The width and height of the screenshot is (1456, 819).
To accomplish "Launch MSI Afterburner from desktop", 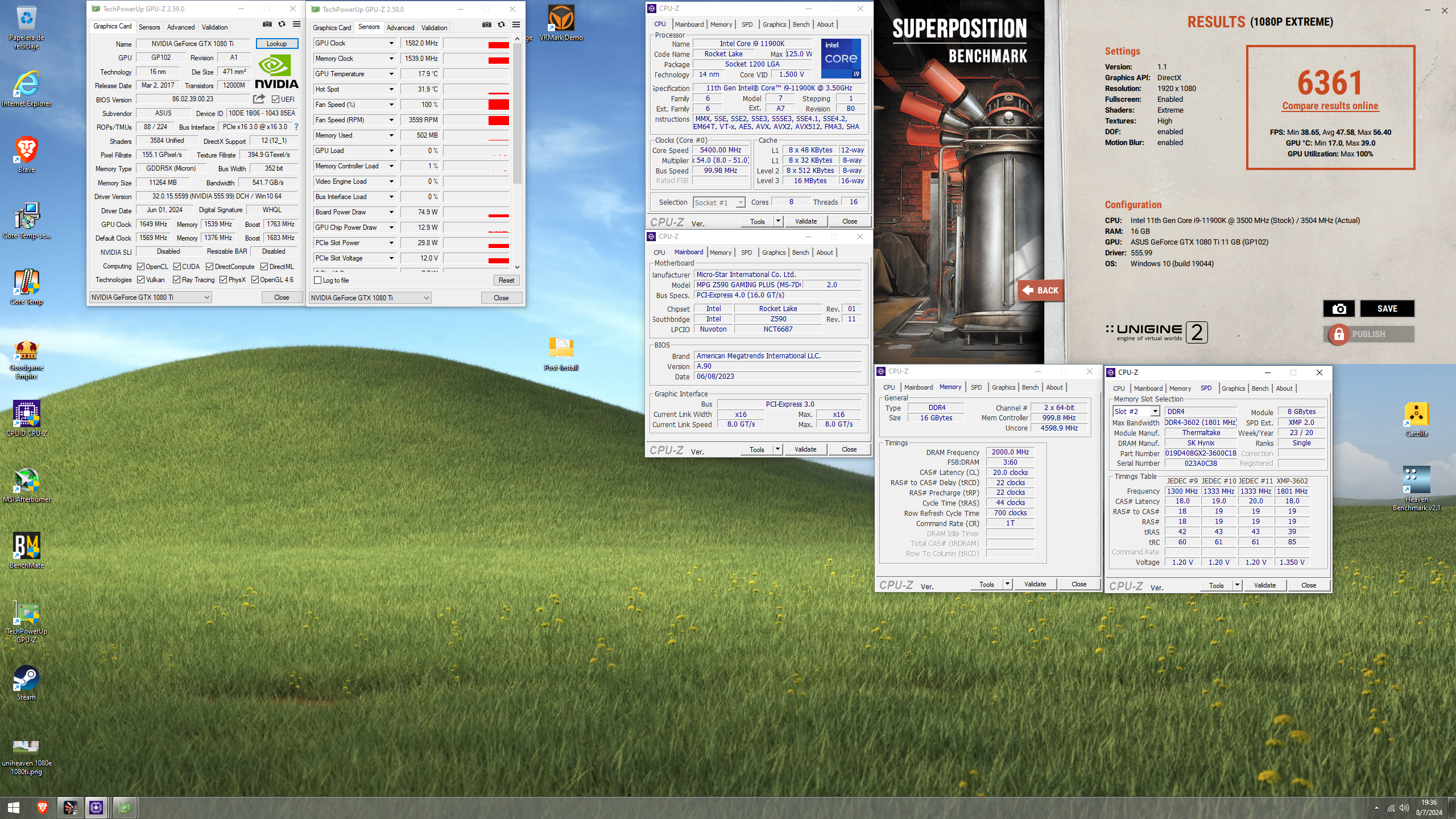I will [x=26, y=485].
